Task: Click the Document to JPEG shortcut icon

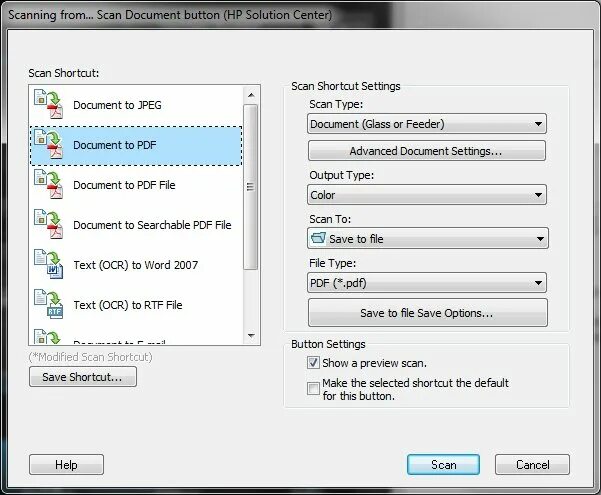Action: [x=49, y=104]
